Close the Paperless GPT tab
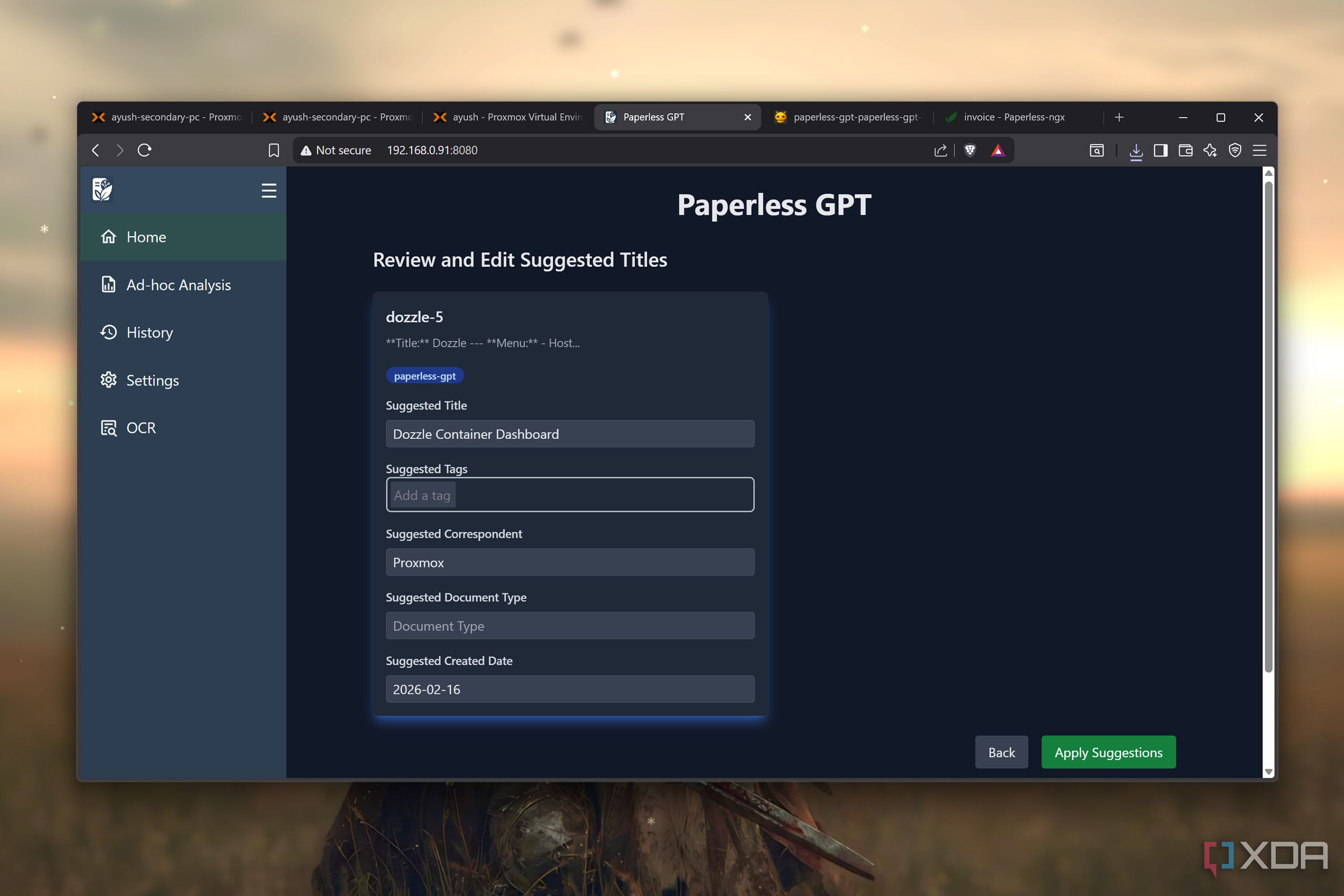The height and width of the screenshot is (896, 1344). point(747,117)
